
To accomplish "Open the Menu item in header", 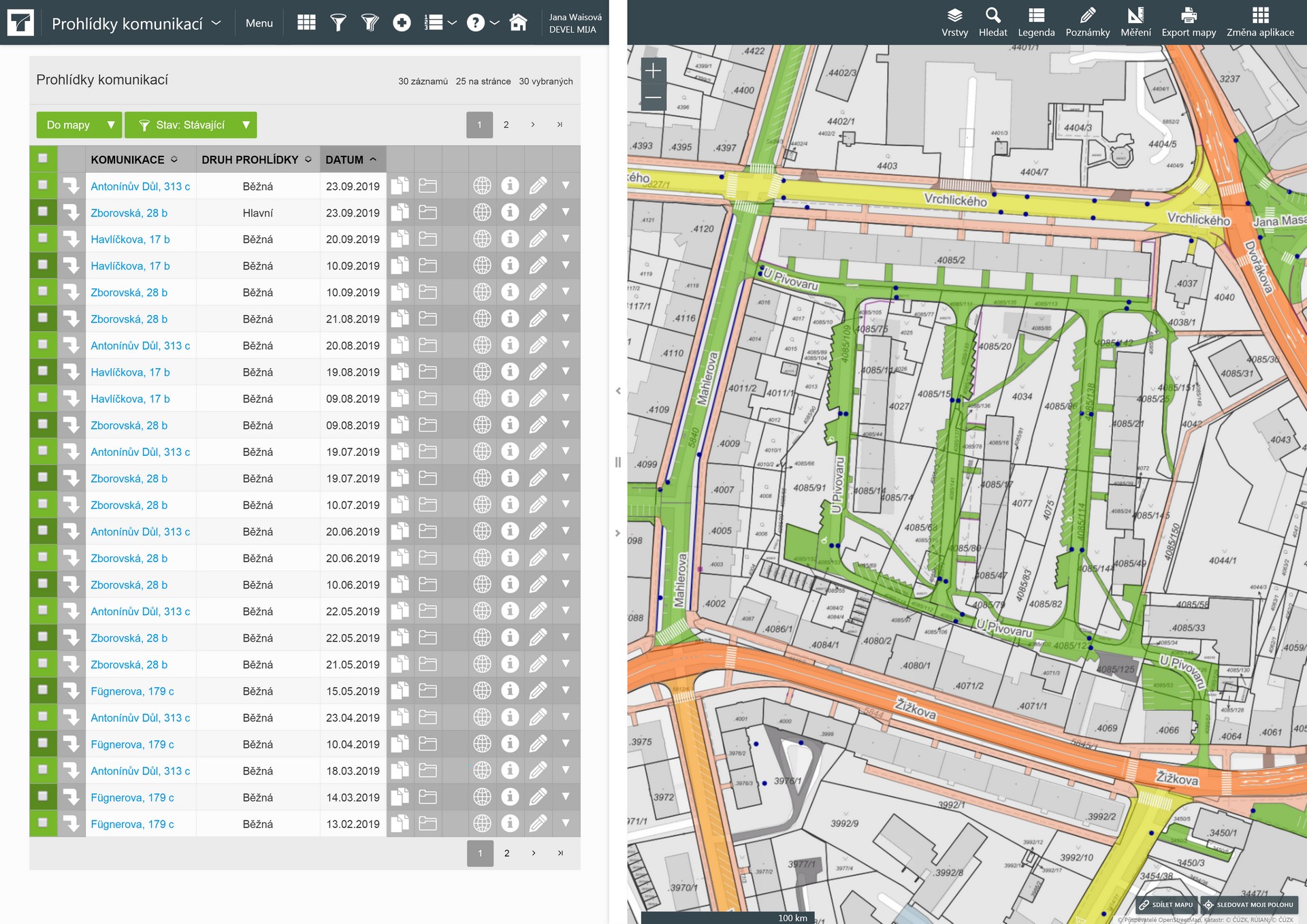I will tap(259, 22).
